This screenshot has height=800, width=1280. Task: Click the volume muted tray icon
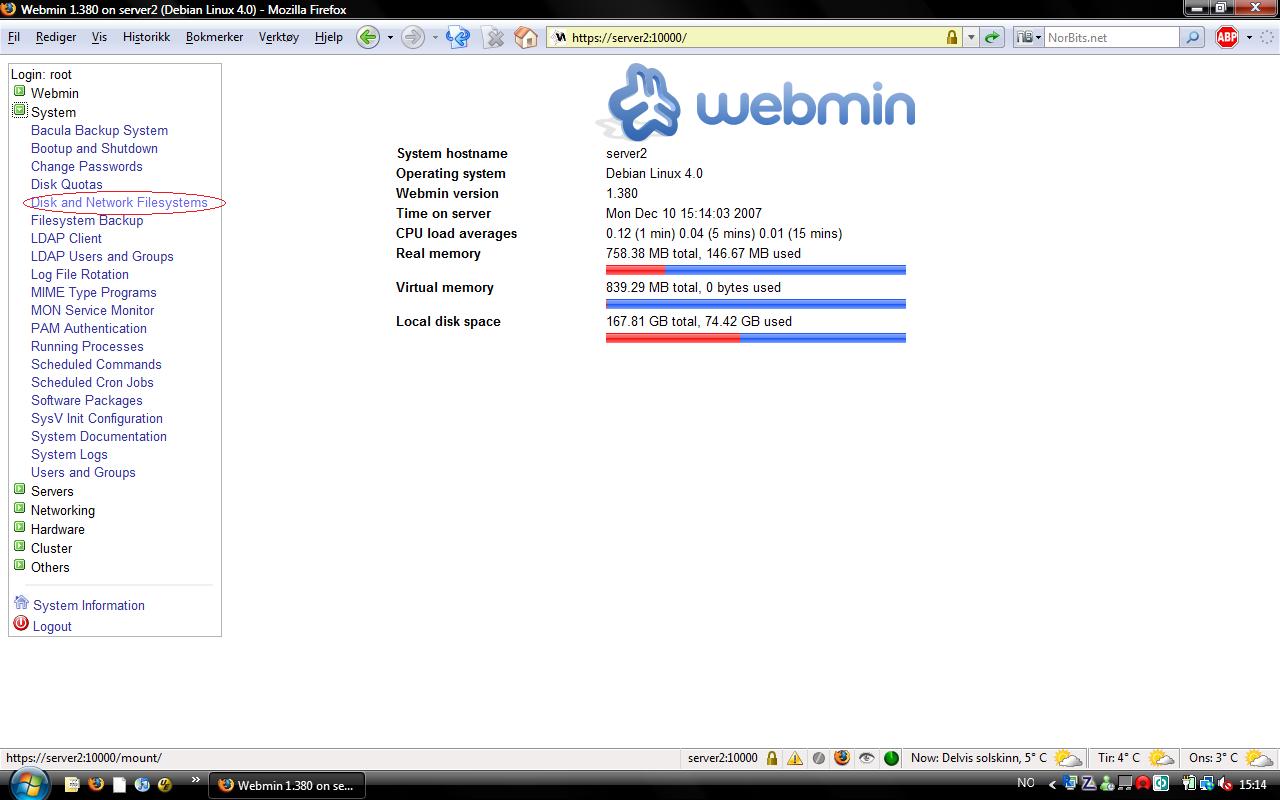[1226, 784]
